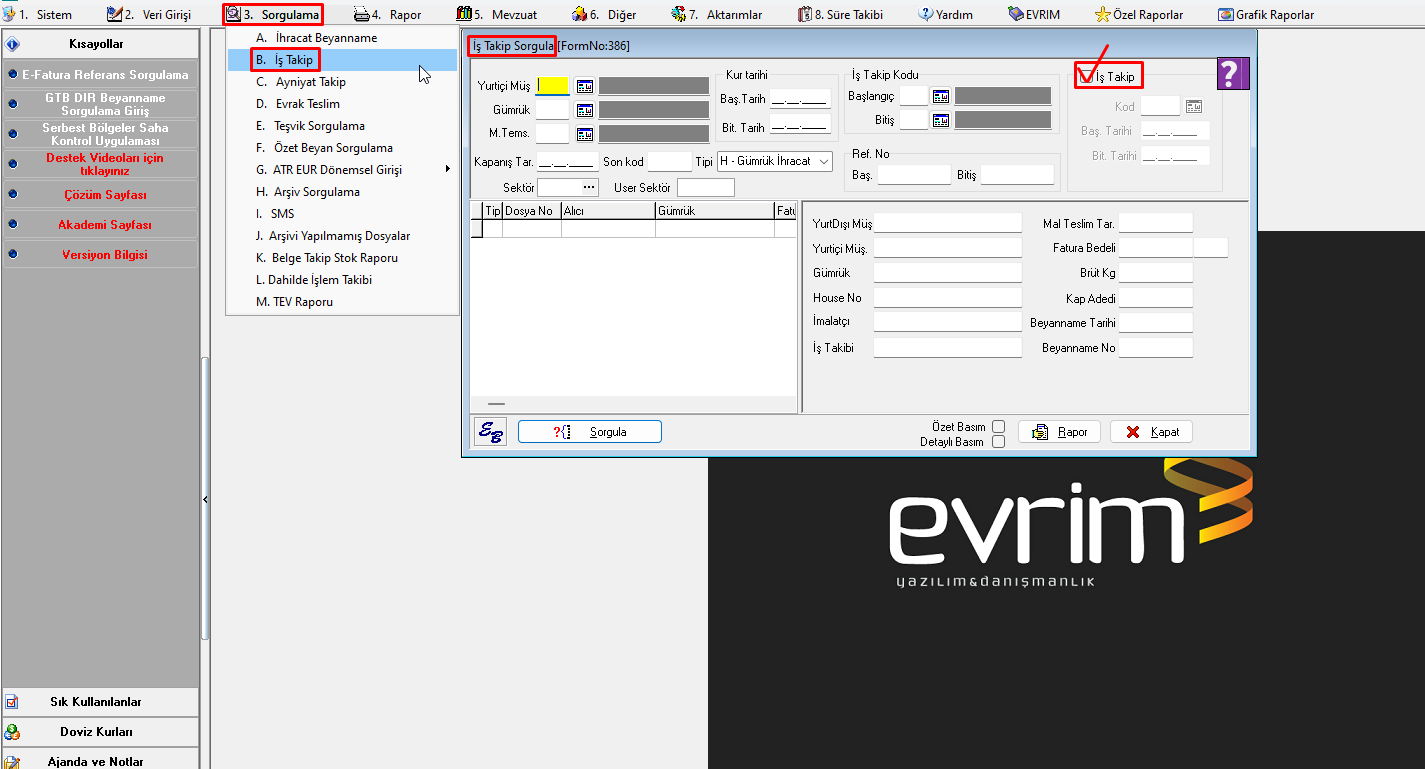Viewport: 1425px width, 769px height.
Task: Select Arşiv Sorgulama menu entry
Action: pos(342,192)
